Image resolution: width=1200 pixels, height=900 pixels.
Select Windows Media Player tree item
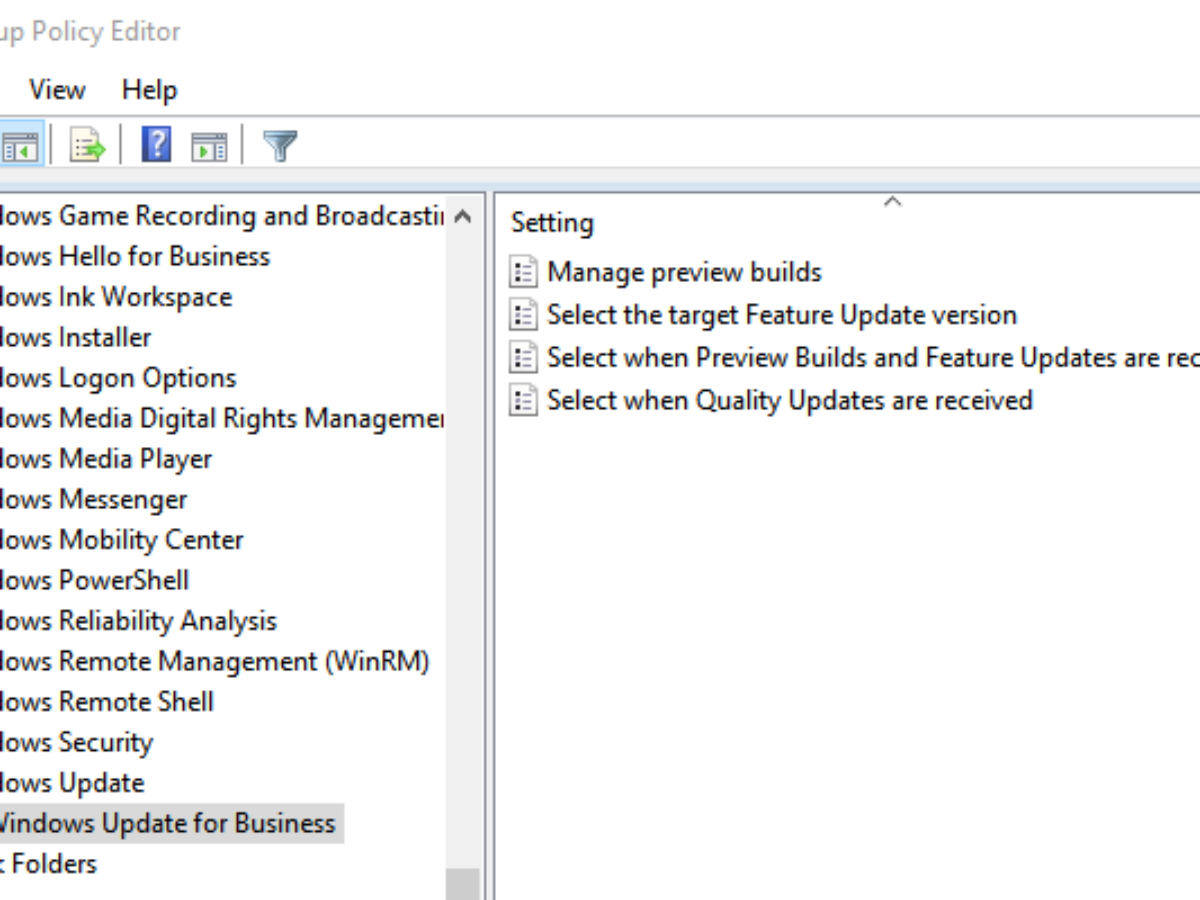coord(106,459)
